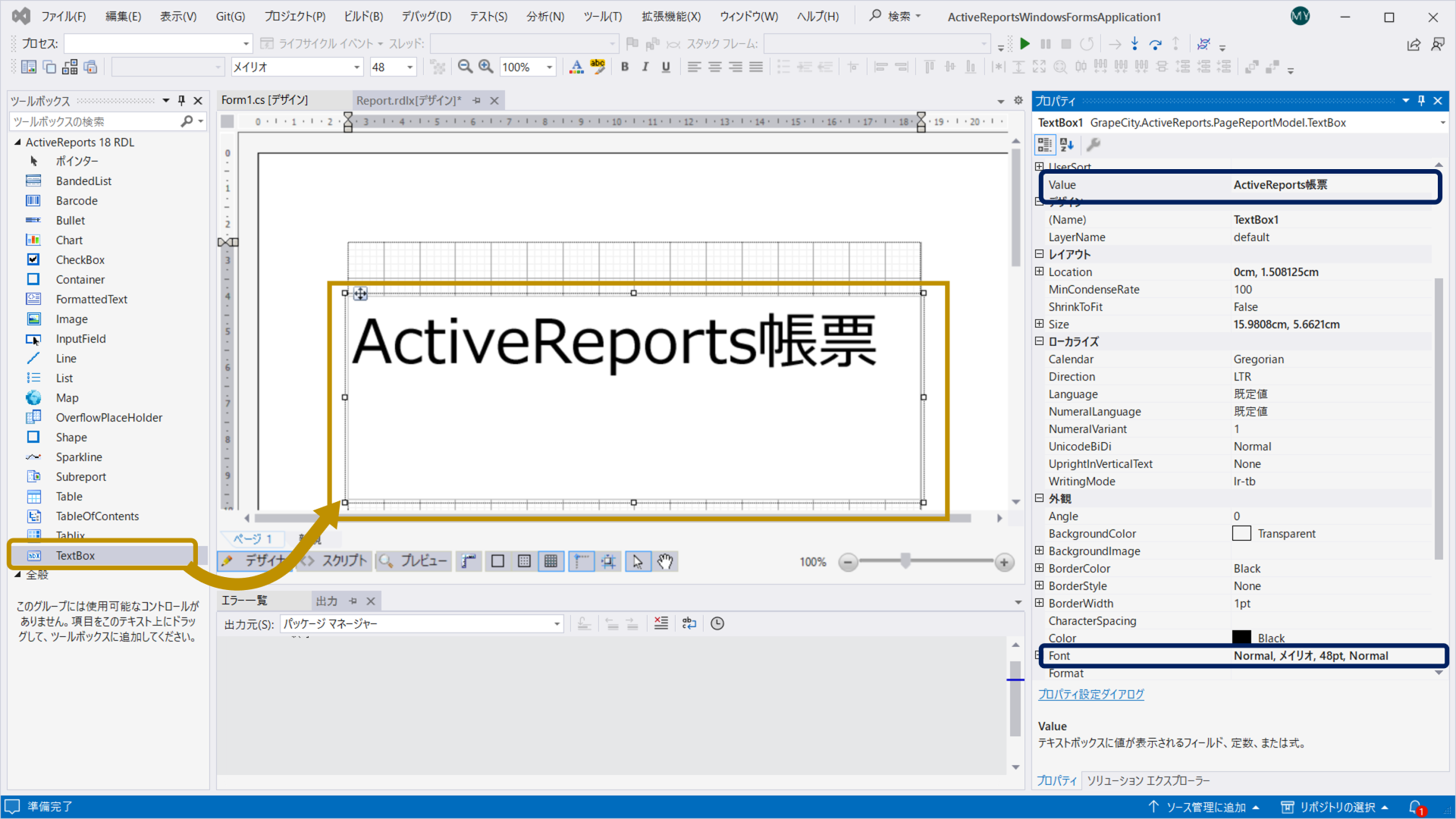The height and width of the screenshot is (819, 1456).
Task: Center-align text in the toolbar
Action: click(x=714, y=67)
